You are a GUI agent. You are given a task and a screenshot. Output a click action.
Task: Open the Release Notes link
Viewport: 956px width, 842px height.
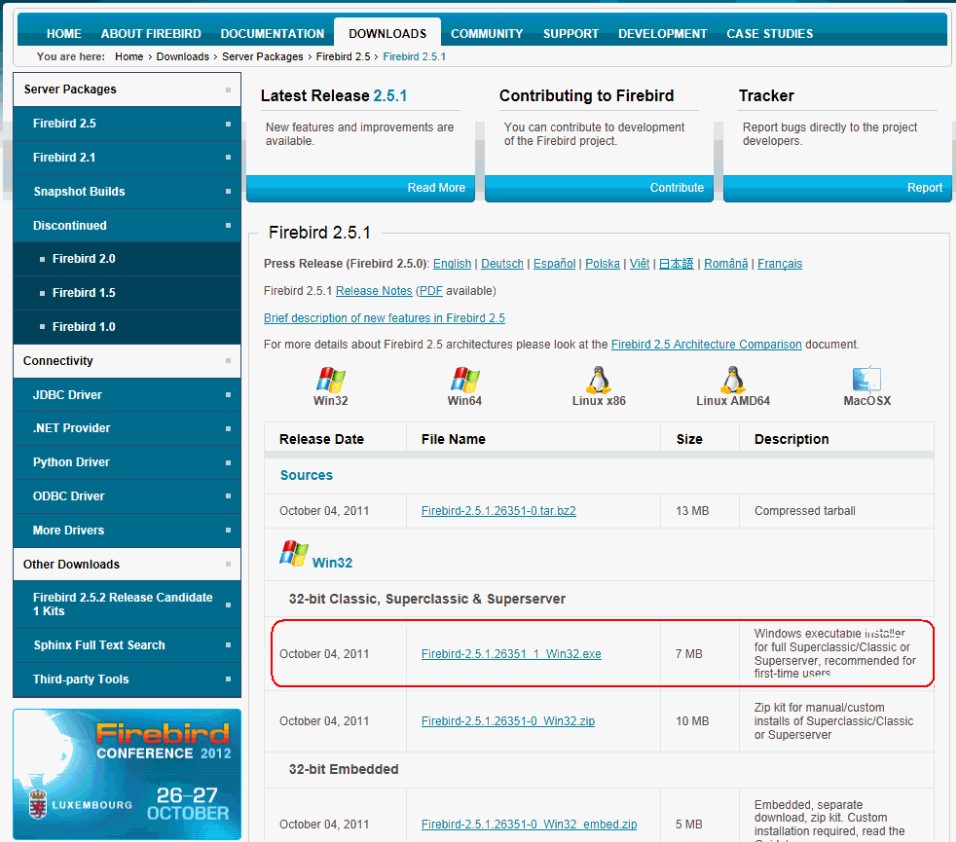(374, 291)
